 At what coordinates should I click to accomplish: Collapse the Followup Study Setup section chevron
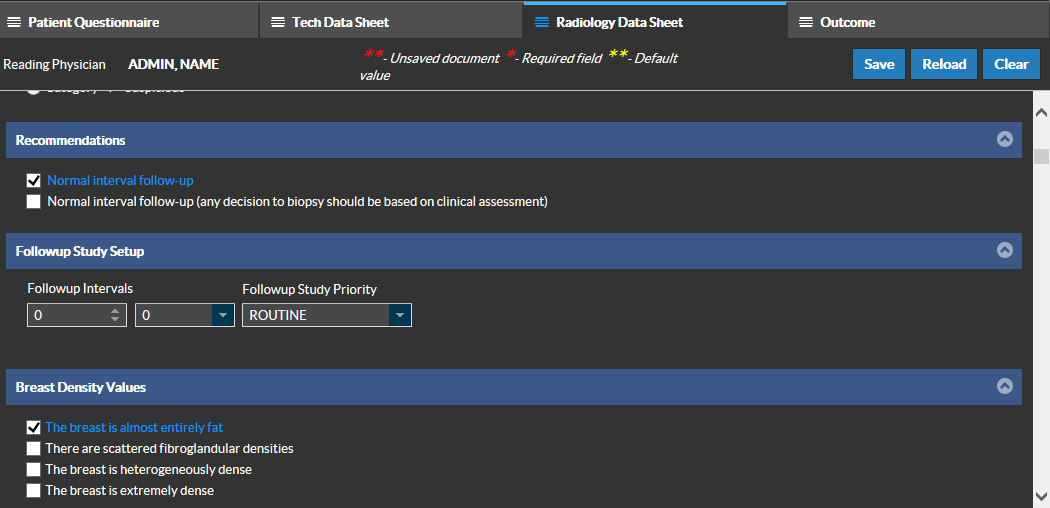1005,250
